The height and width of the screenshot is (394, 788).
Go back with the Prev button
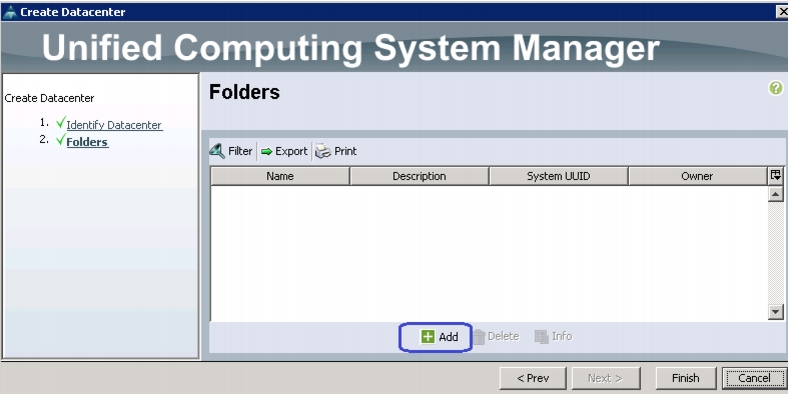coord(533,378)
